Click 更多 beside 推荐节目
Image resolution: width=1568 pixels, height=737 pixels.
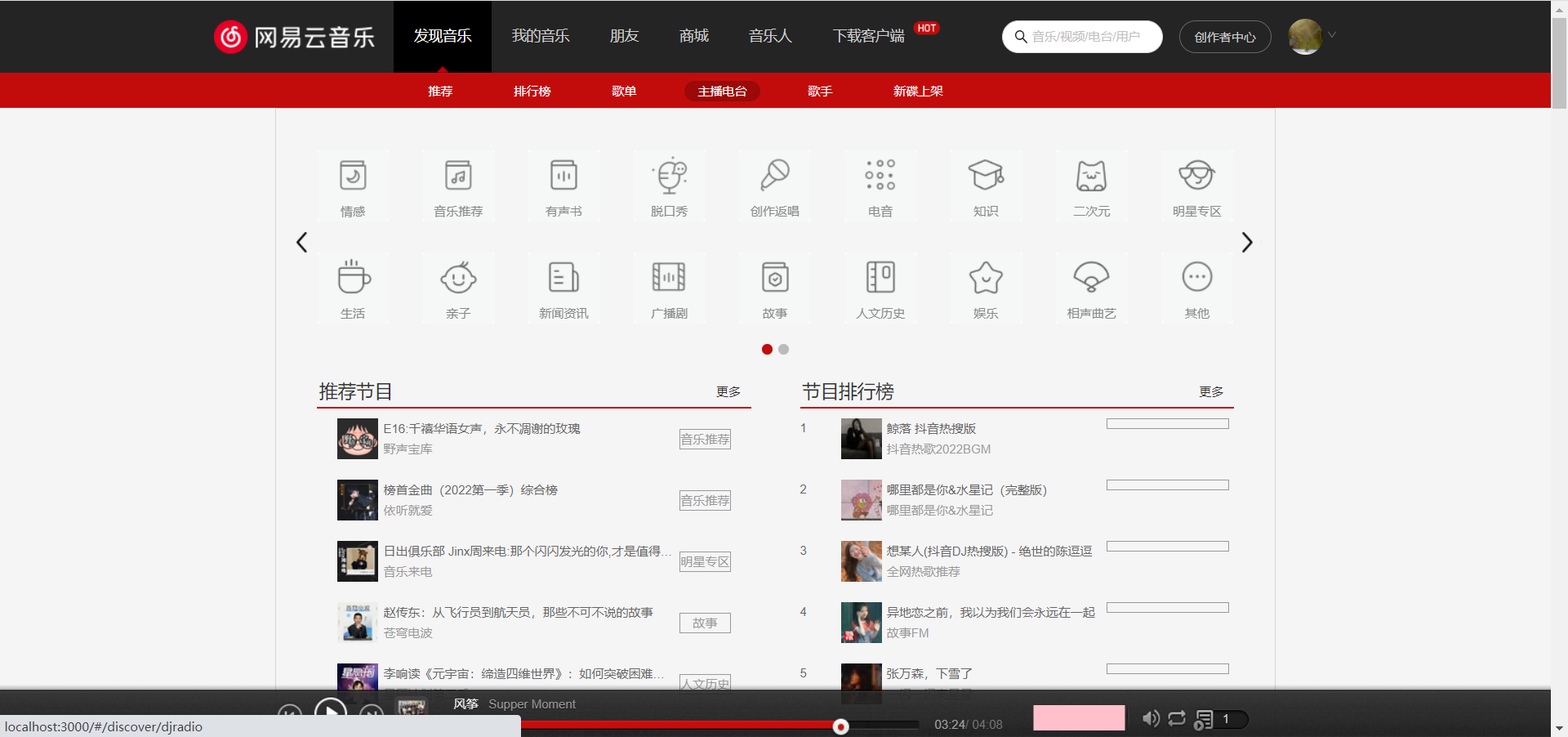tap(728, 392)
